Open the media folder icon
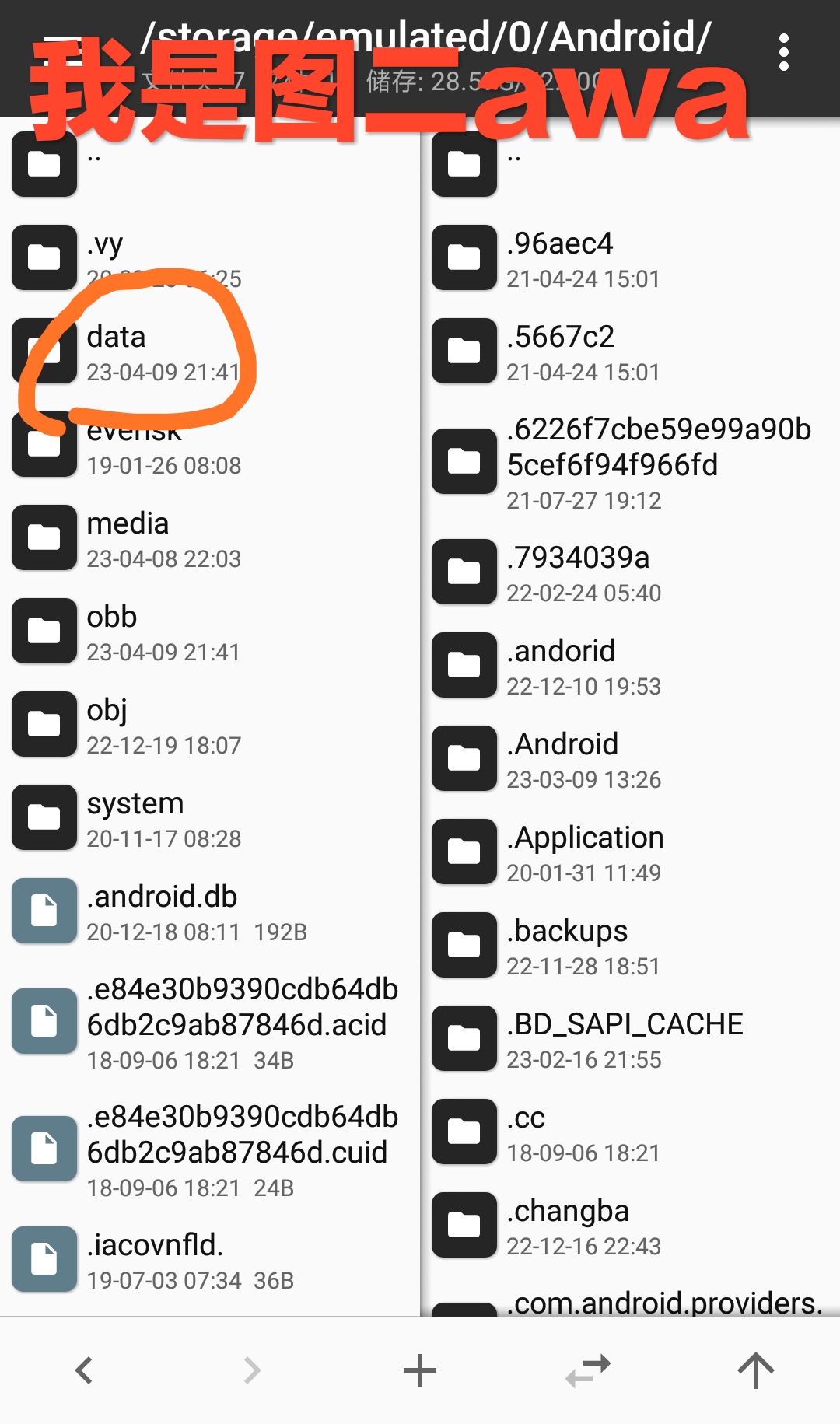 44,537
